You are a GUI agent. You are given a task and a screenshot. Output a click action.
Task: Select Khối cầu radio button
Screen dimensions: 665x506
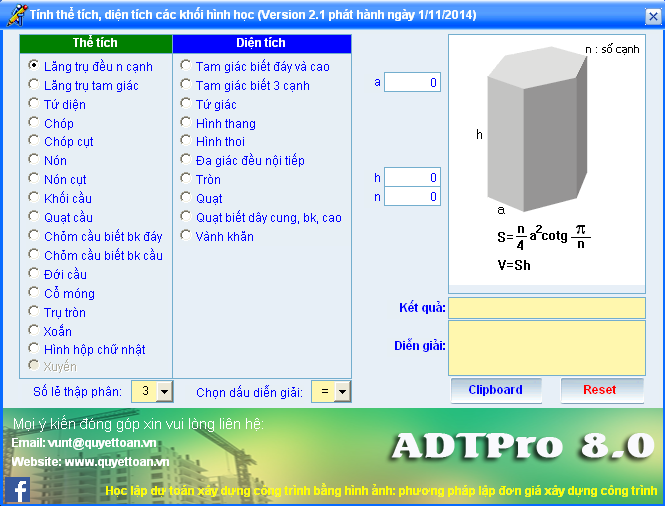tap(35, 199)
